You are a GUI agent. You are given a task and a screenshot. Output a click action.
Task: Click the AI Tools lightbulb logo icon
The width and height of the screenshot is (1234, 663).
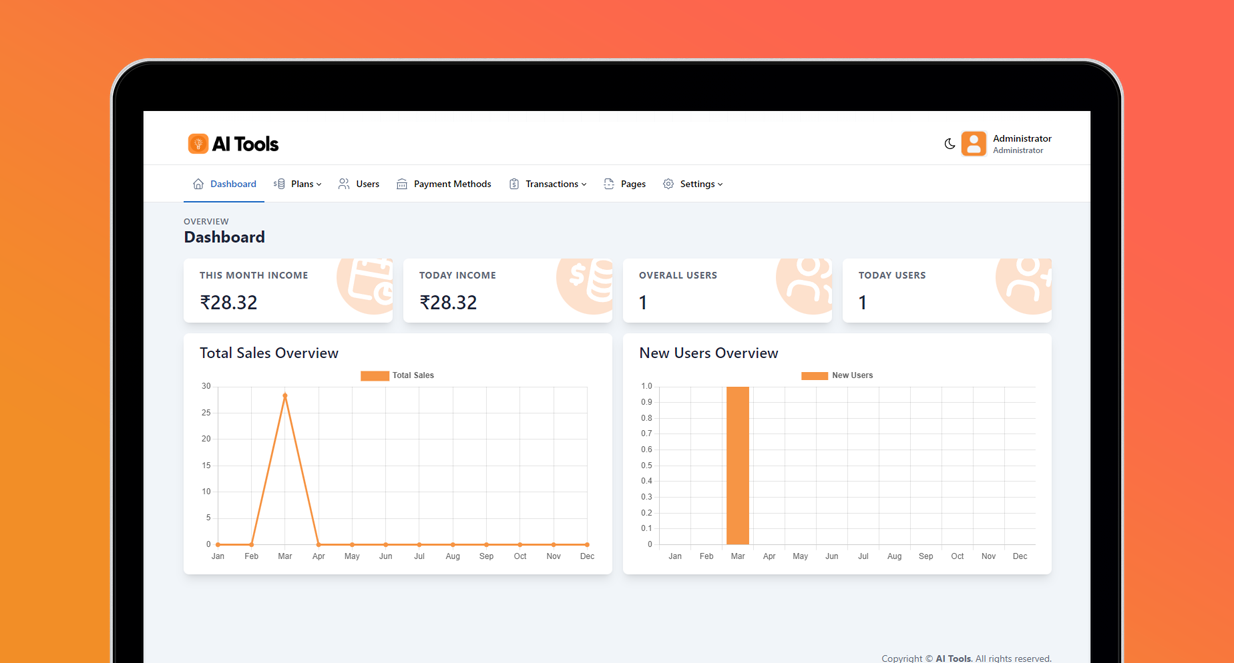(x=198, y=144)
